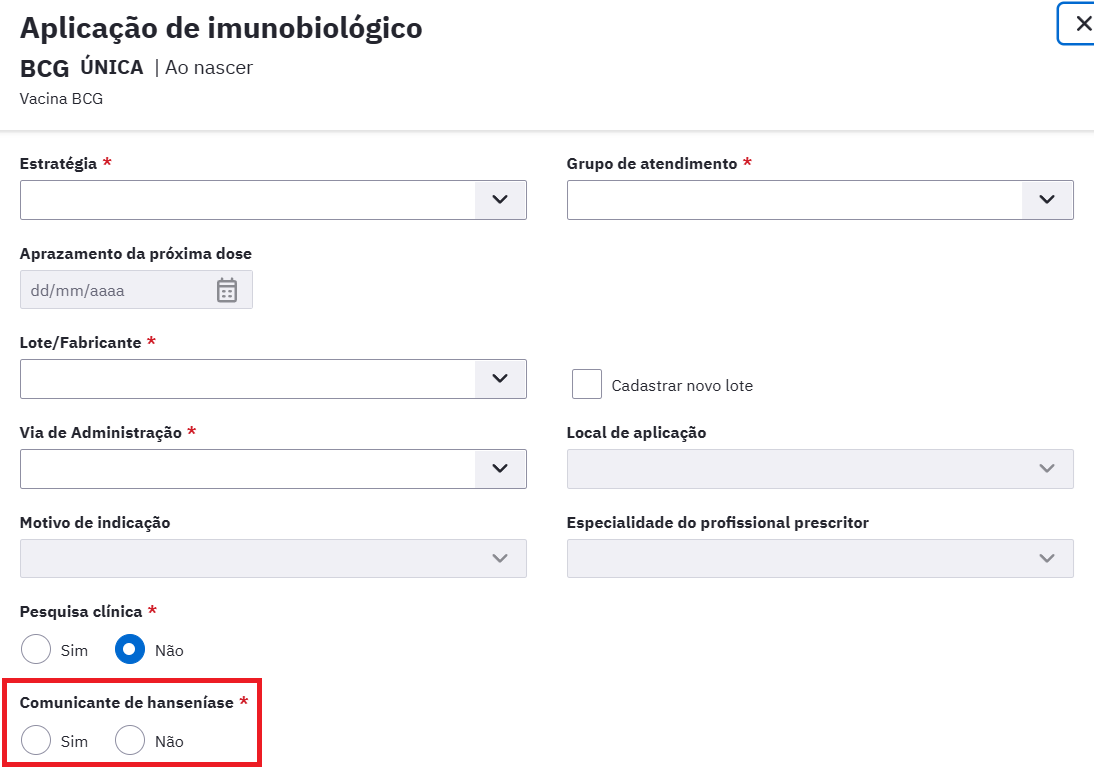
Task: Select Sim for Pesquisa clínica
Action: click(36, 650)
